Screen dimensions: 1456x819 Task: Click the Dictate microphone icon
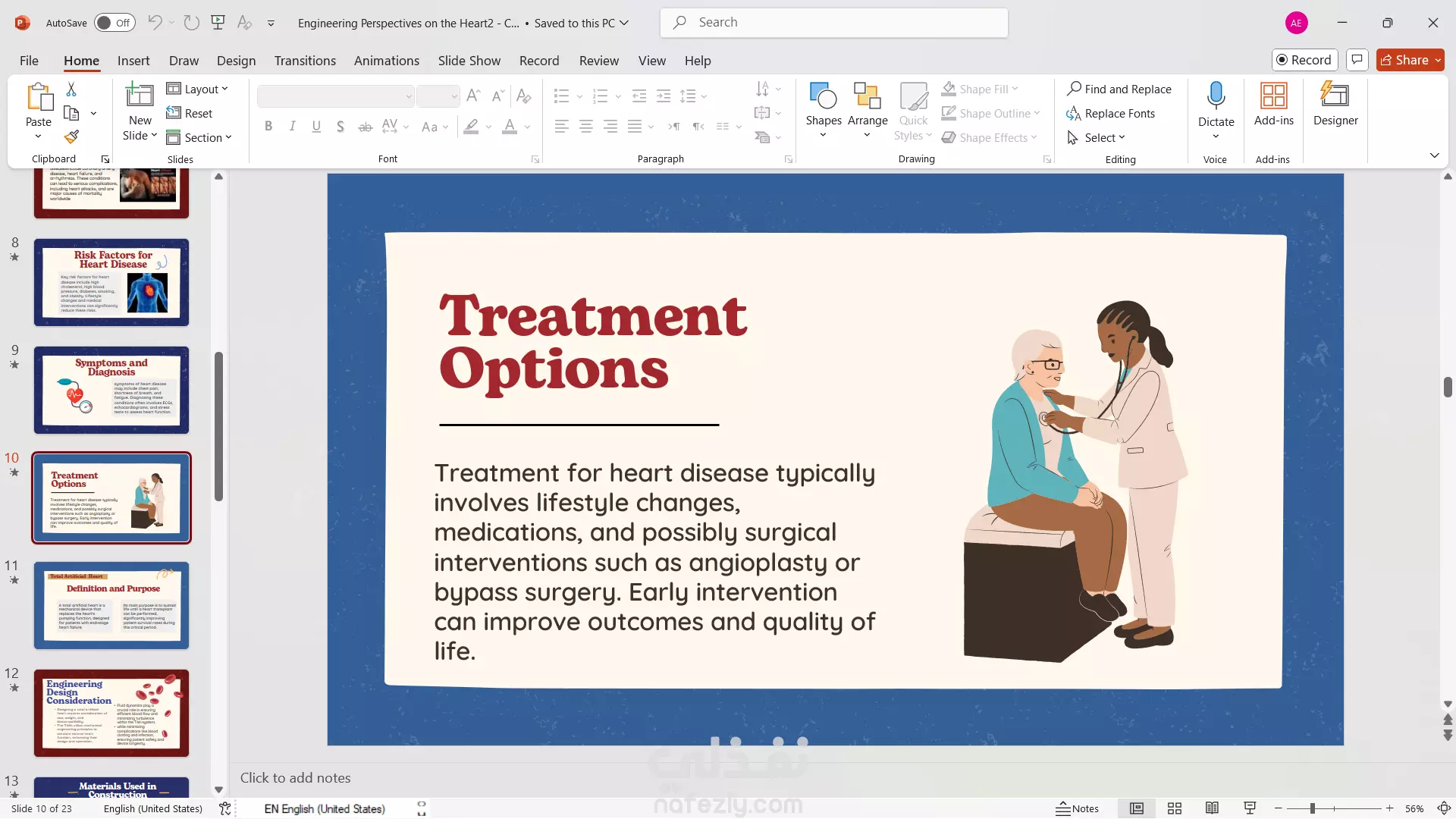(1216, 96)
